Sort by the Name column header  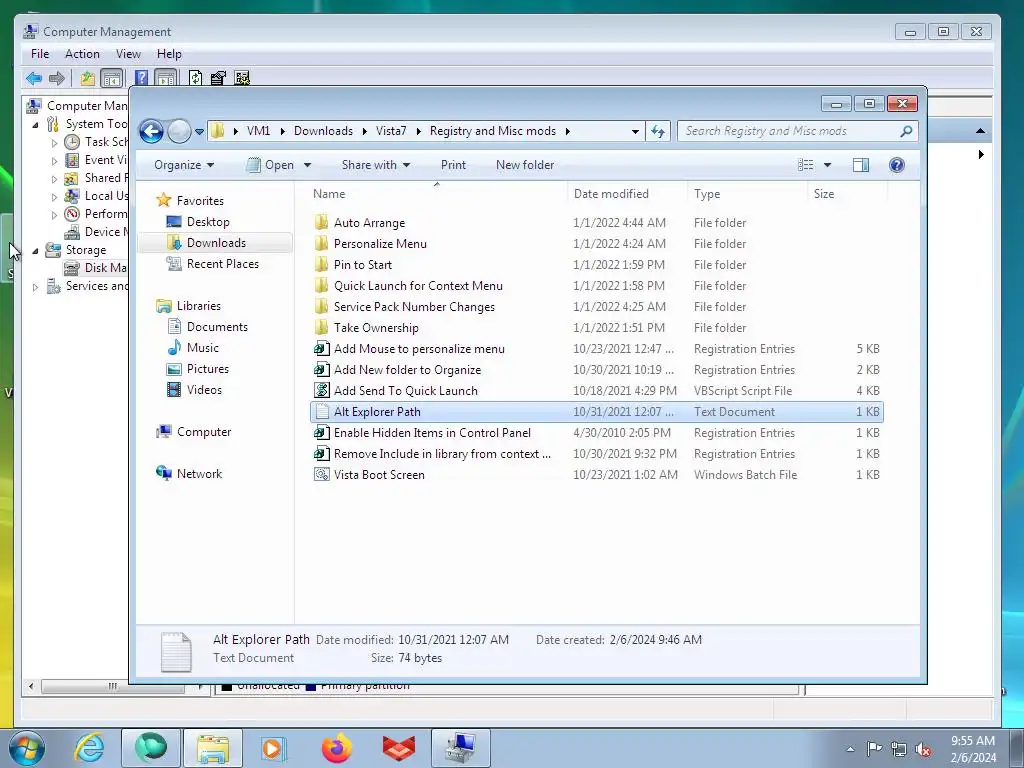tap(437, 194)
